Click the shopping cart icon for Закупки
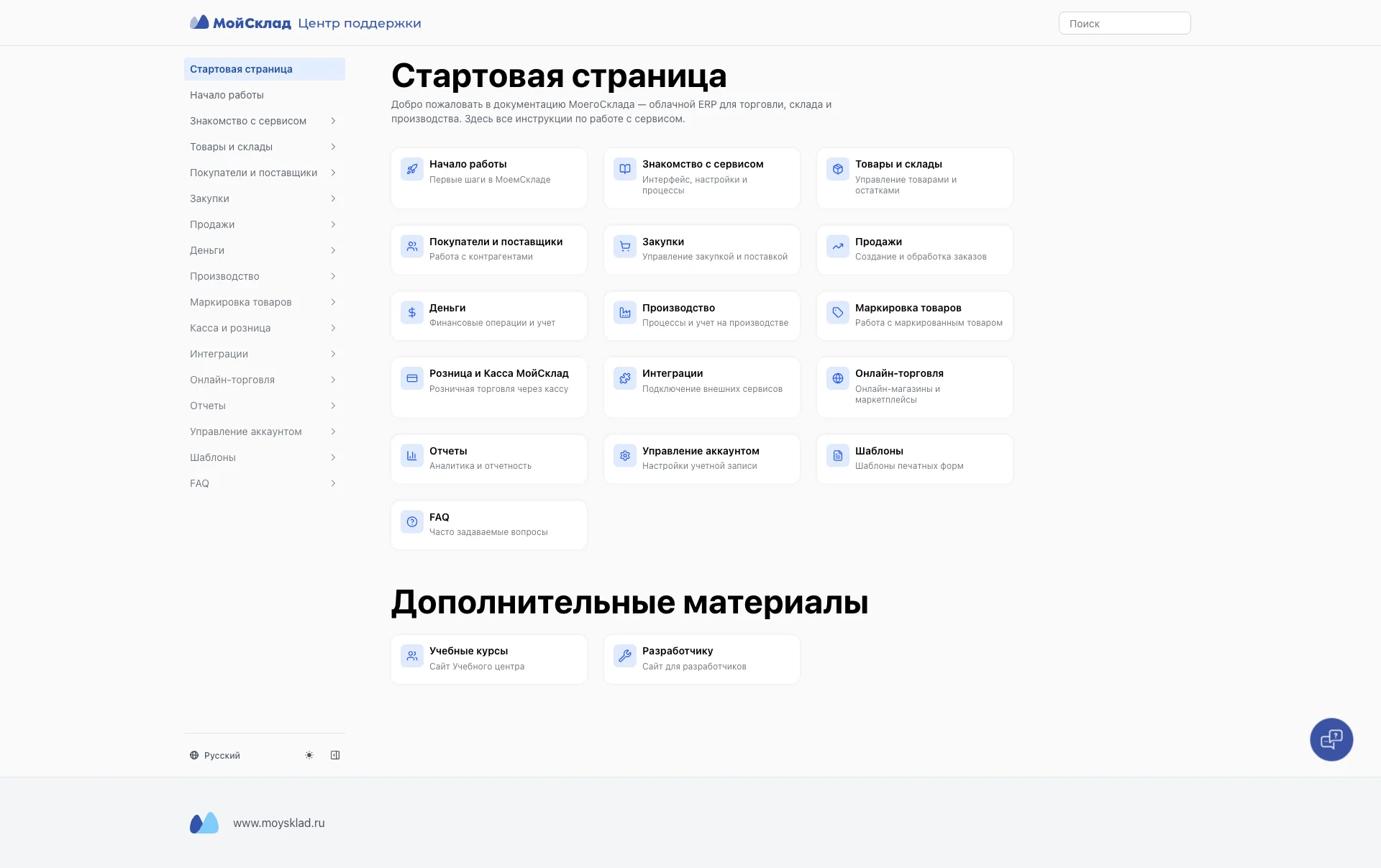The image size is (1381, 868). click(x=625, y=247)
